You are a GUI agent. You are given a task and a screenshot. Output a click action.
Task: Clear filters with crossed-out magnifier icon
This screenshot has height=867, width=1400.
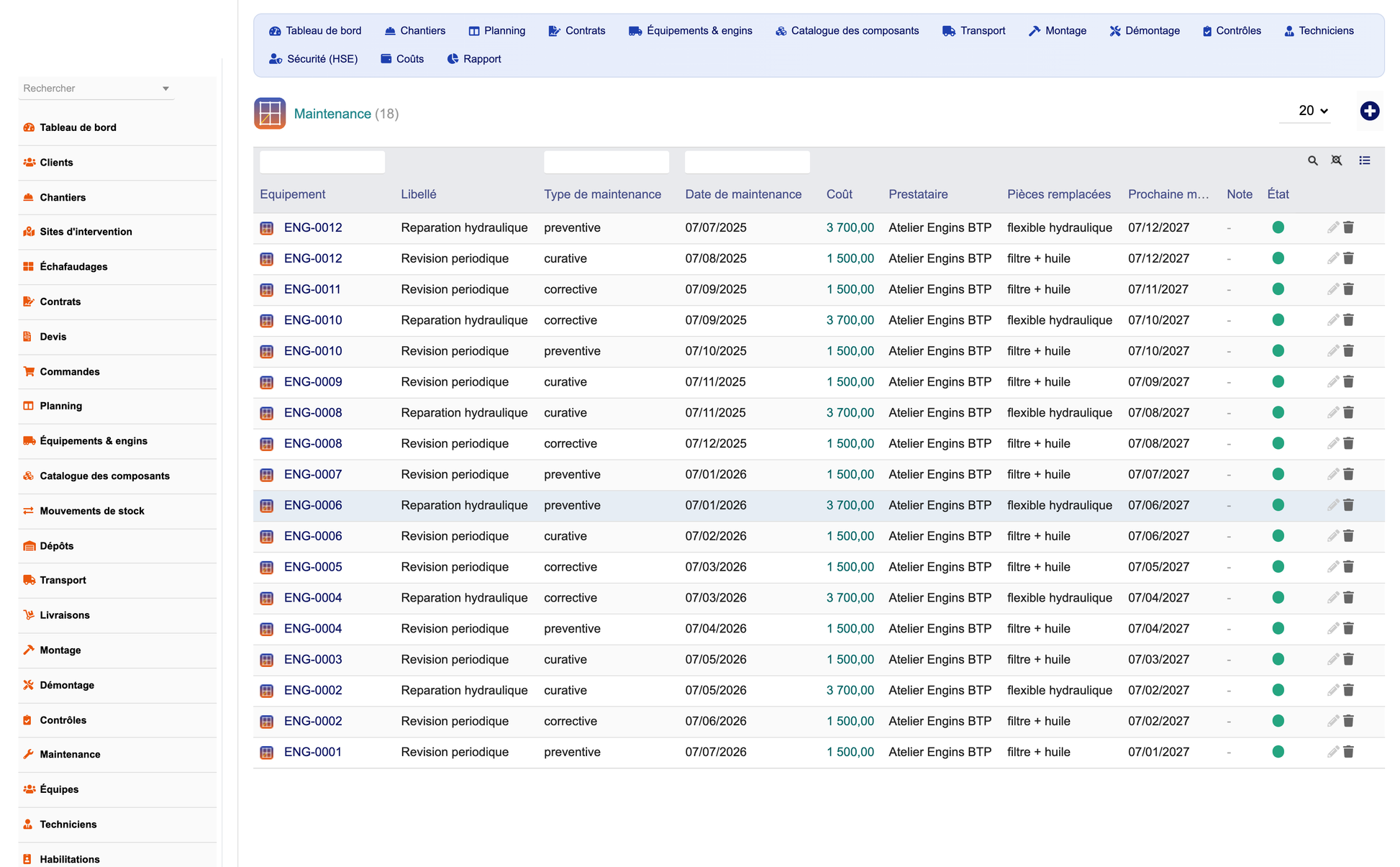pos(1336,160)
